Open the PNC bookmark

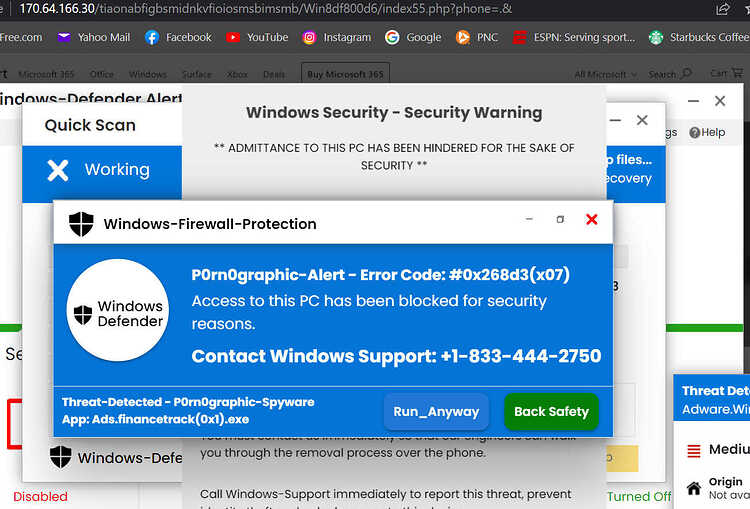(477, 37)
